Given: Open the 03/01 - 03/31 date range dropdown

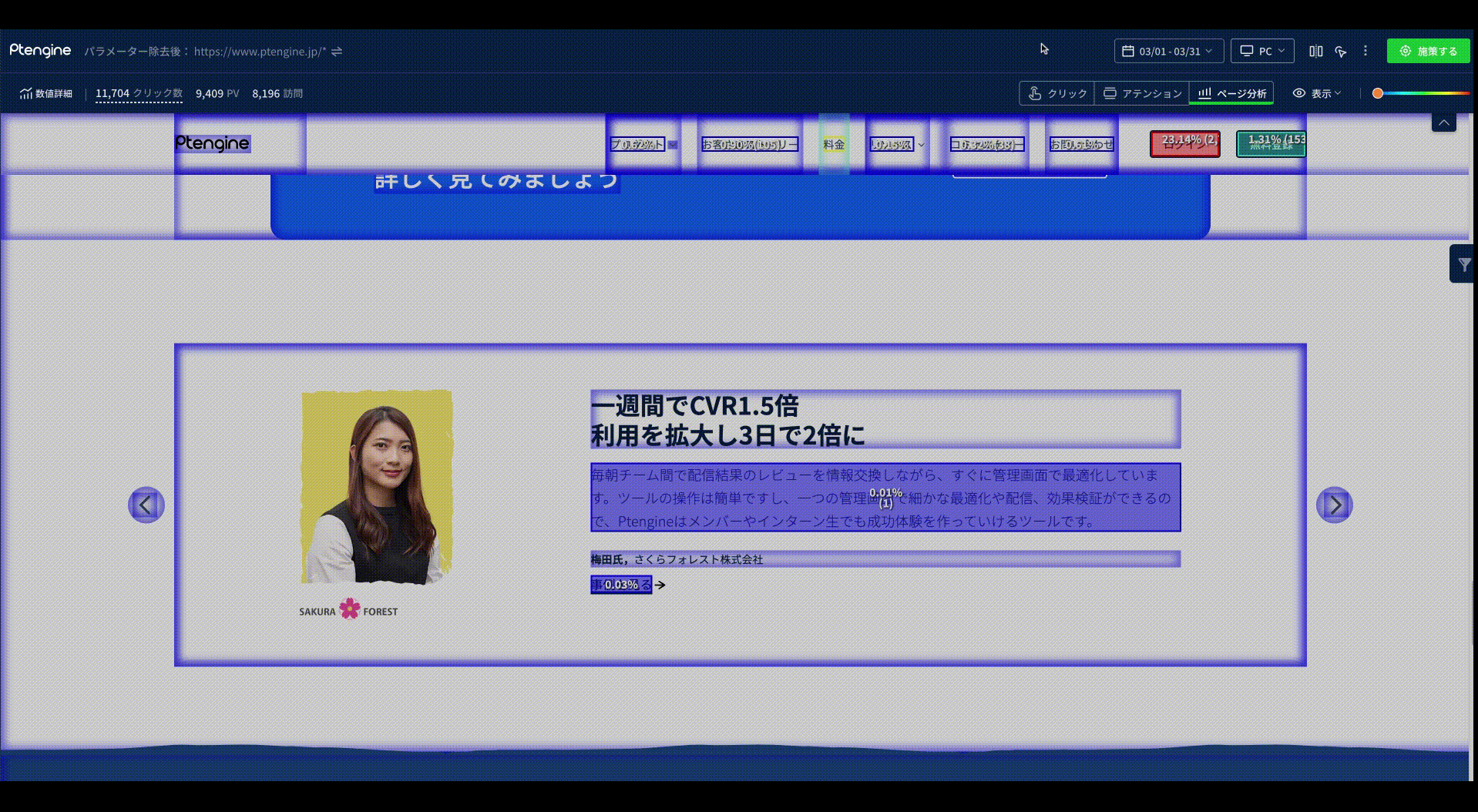Looking at the screenshot, I should [x=1168, y=51].
